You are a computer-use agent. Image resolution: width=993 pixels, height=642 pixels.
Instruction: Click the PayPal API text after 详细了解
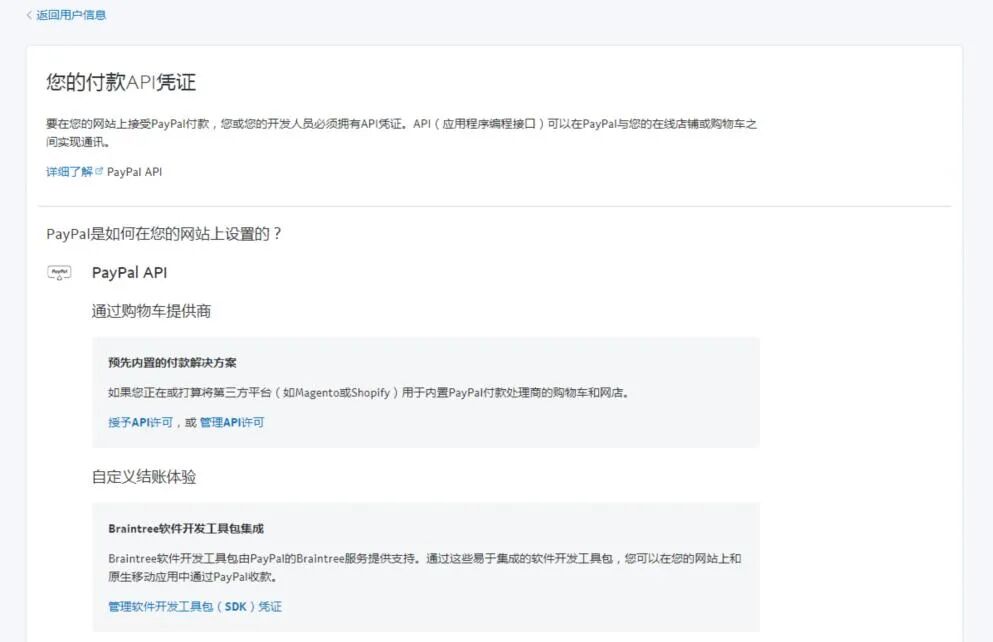[x=137, y=171]
